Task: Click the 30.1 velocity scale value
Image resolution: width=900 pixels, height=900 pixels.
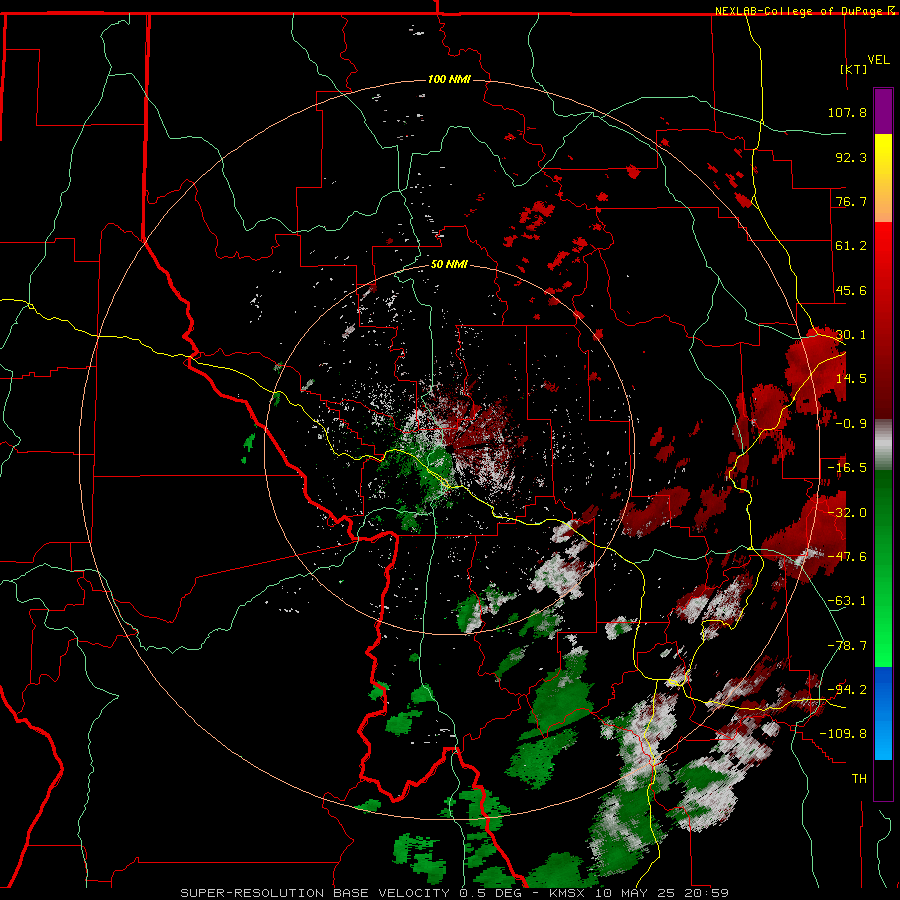Action: pos(851,335)
